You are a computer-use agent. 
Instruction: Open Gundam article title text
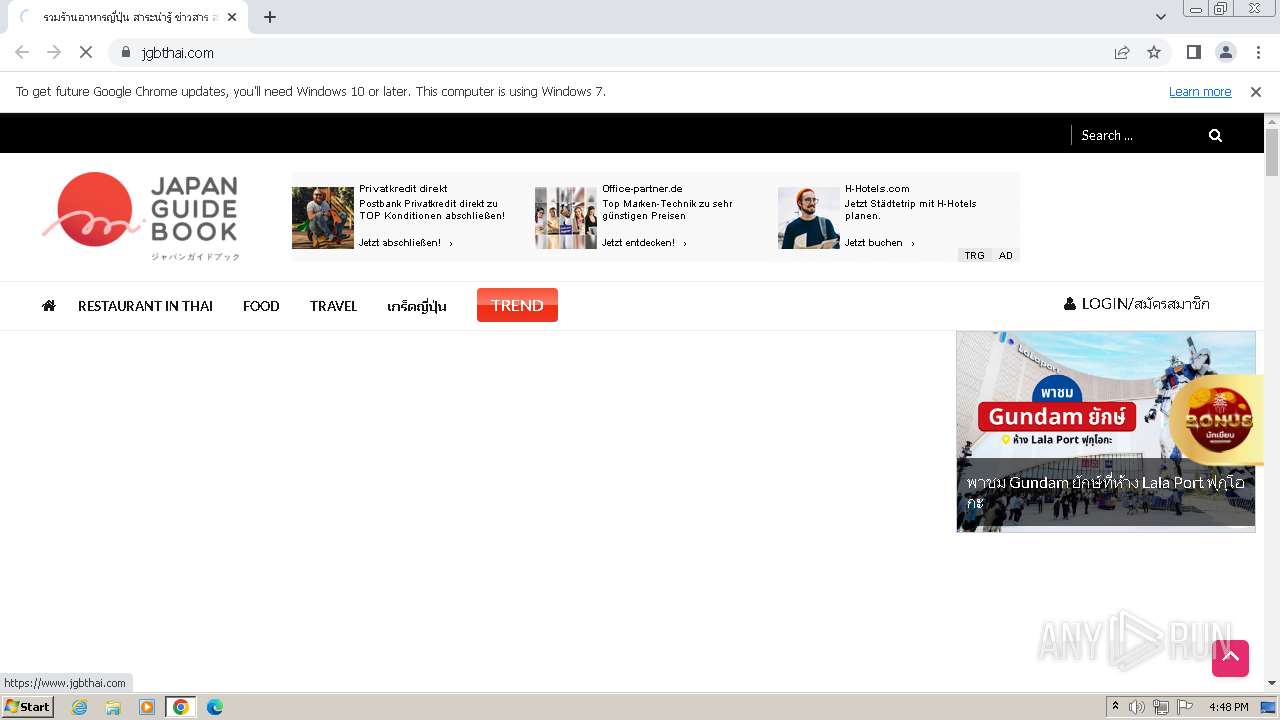[1105, 492]
